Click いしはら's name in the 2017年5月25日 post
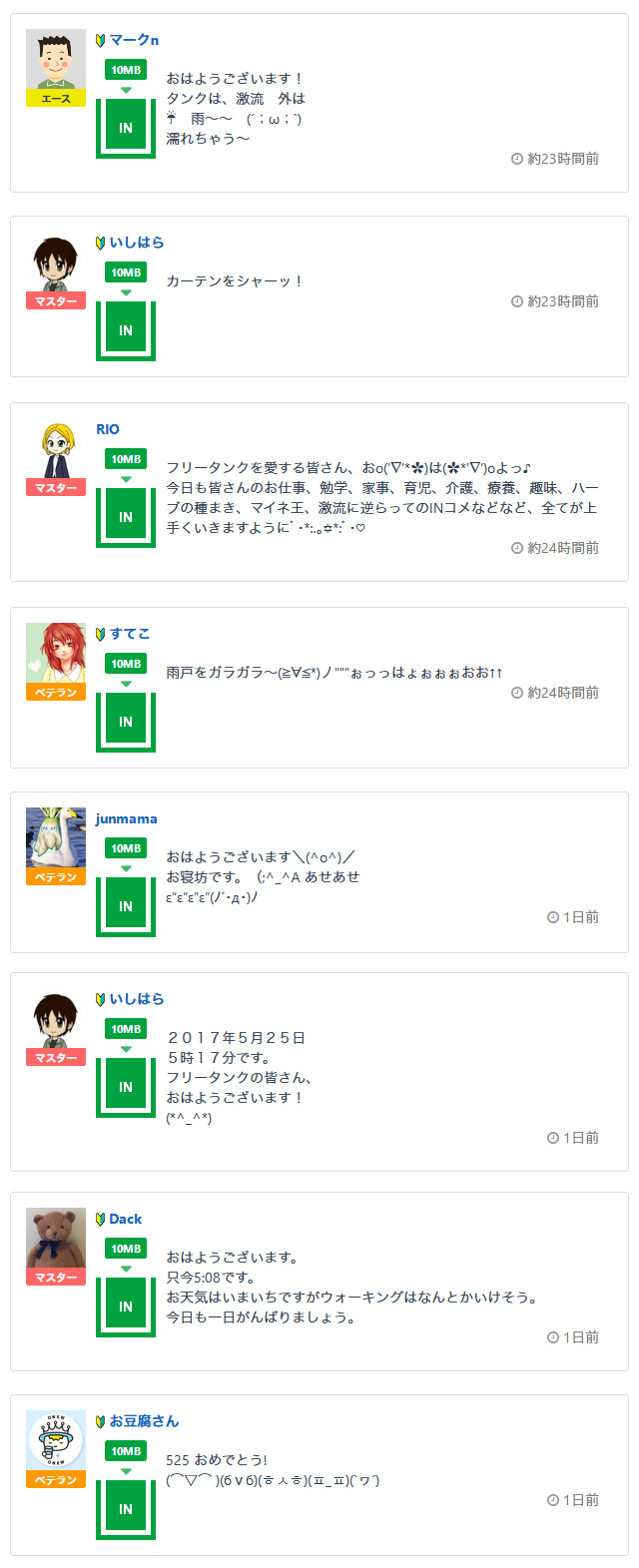The image size is (639, 1568). 137,999
